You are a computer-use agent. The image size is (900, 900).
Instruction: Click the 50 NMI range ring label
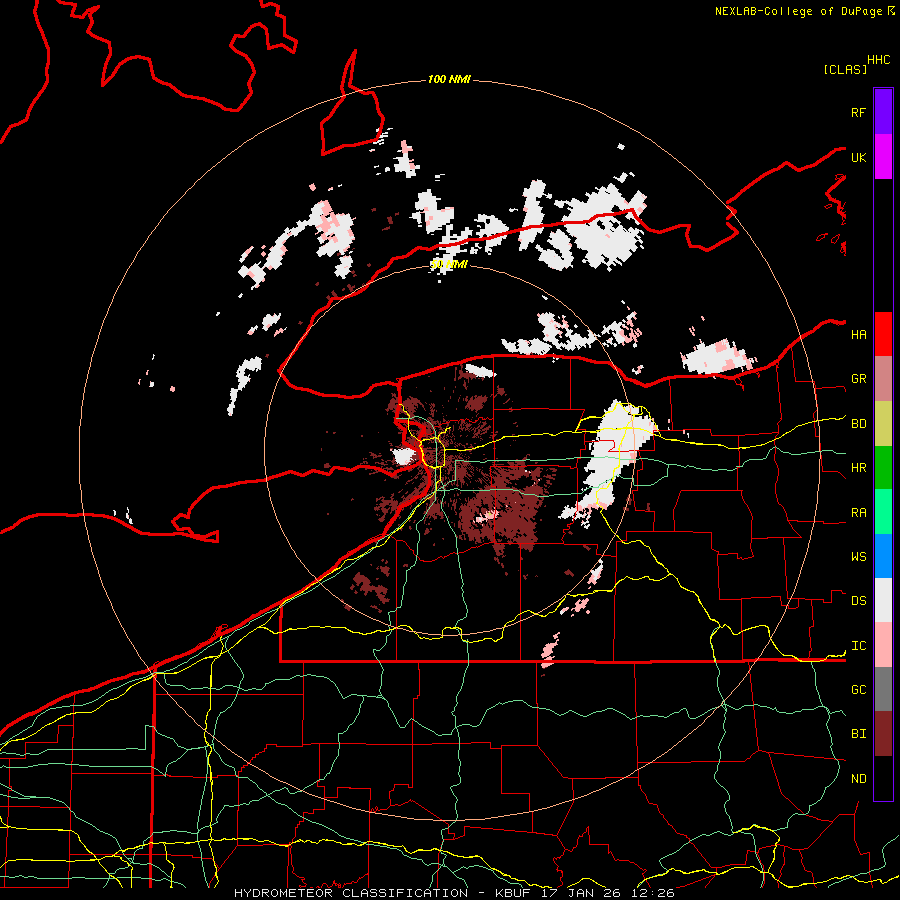(449, 264)
